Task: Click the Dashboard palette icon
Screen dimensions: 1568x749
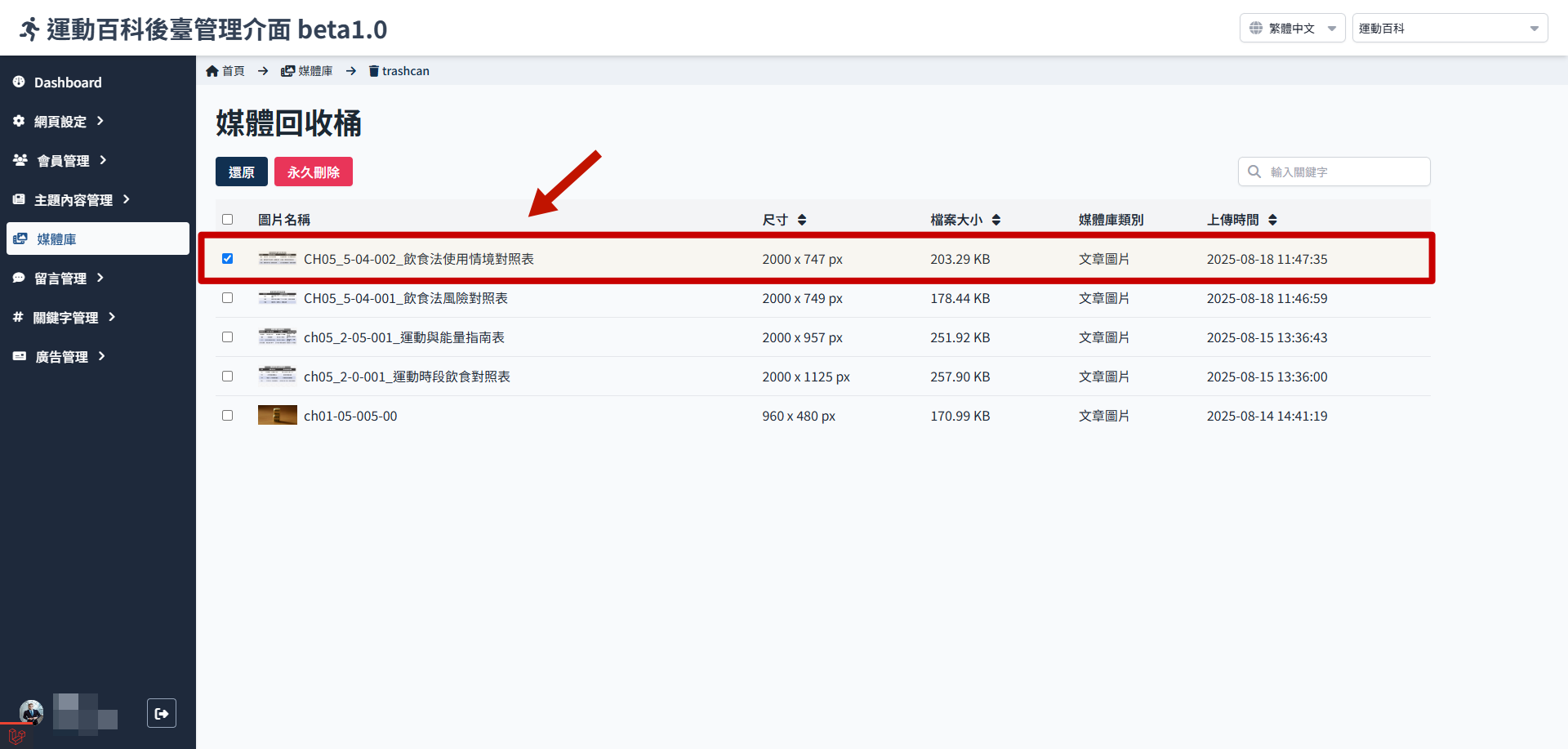Action: (19, 82)
